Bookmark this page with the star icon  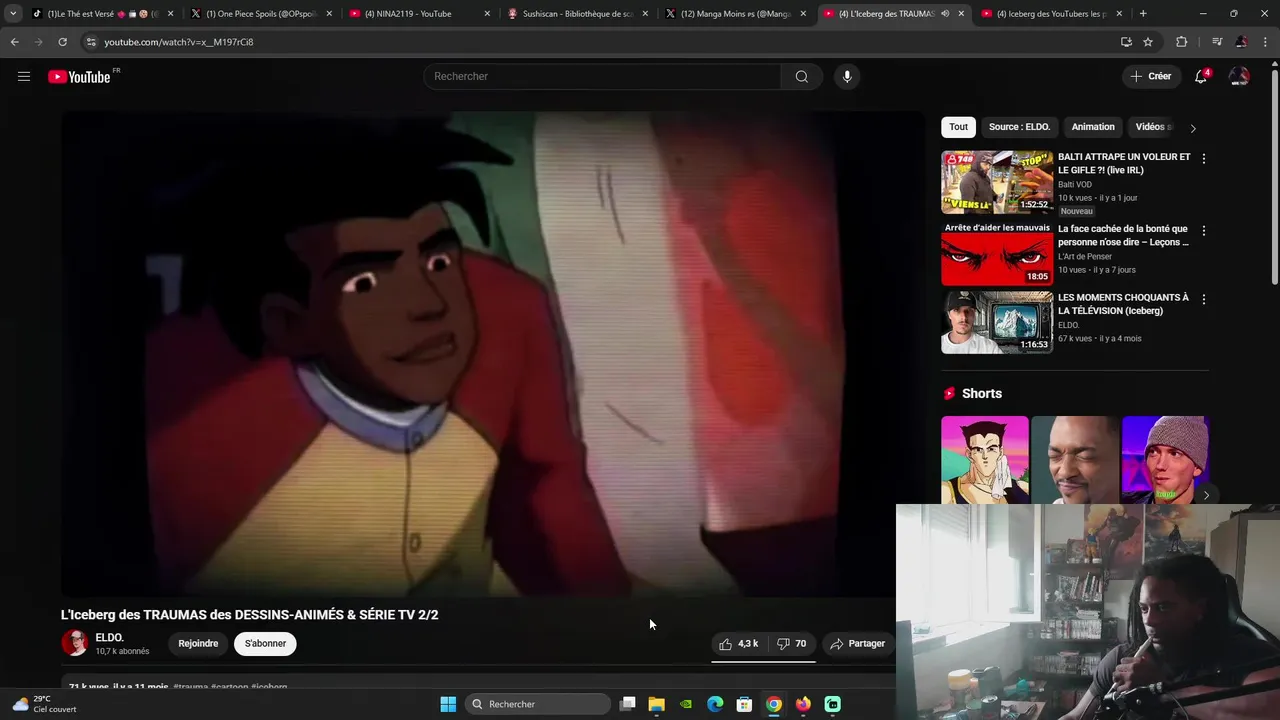click(x=1148, y=42)
